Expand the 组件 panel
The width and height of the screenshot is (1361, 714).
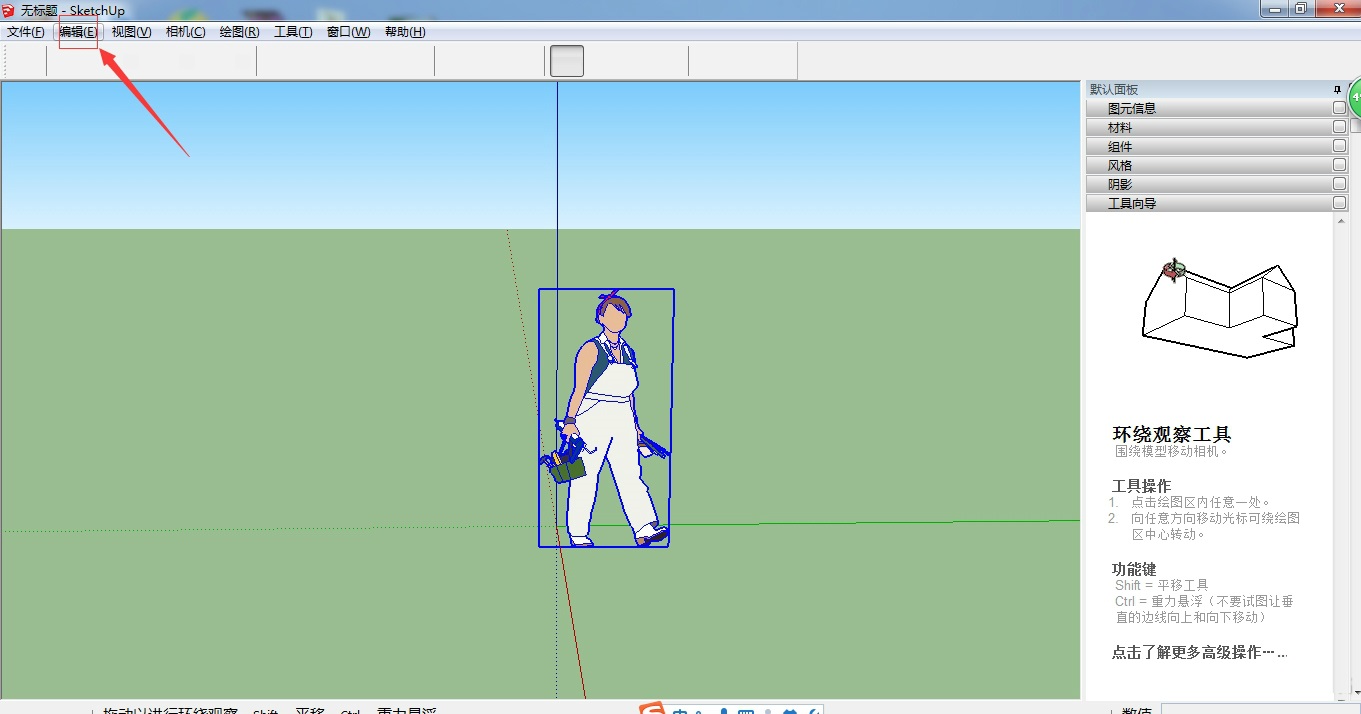(x=1217, y=147)
